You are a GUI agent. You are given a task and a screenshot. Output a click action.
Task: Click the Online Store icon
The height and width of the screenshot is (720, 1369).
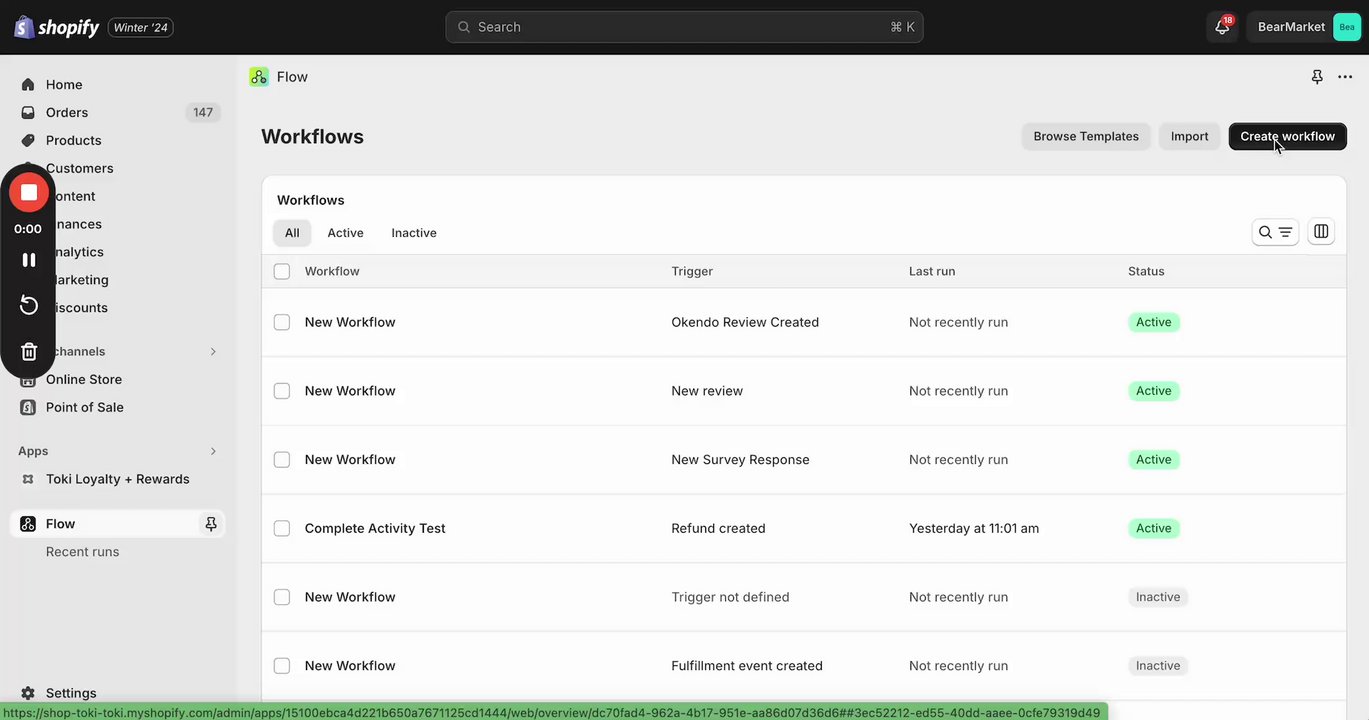click(28, 380)
